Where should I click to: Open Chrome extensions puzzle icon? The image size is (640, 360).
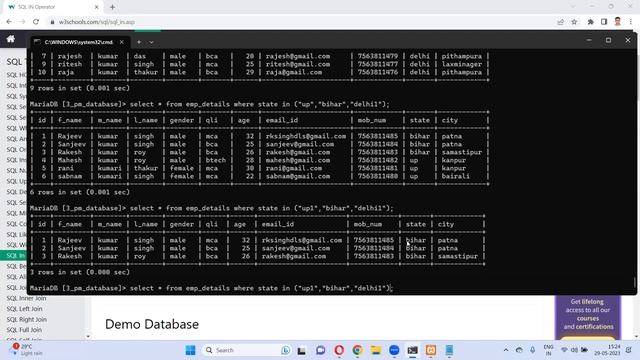tap(590, 22)
